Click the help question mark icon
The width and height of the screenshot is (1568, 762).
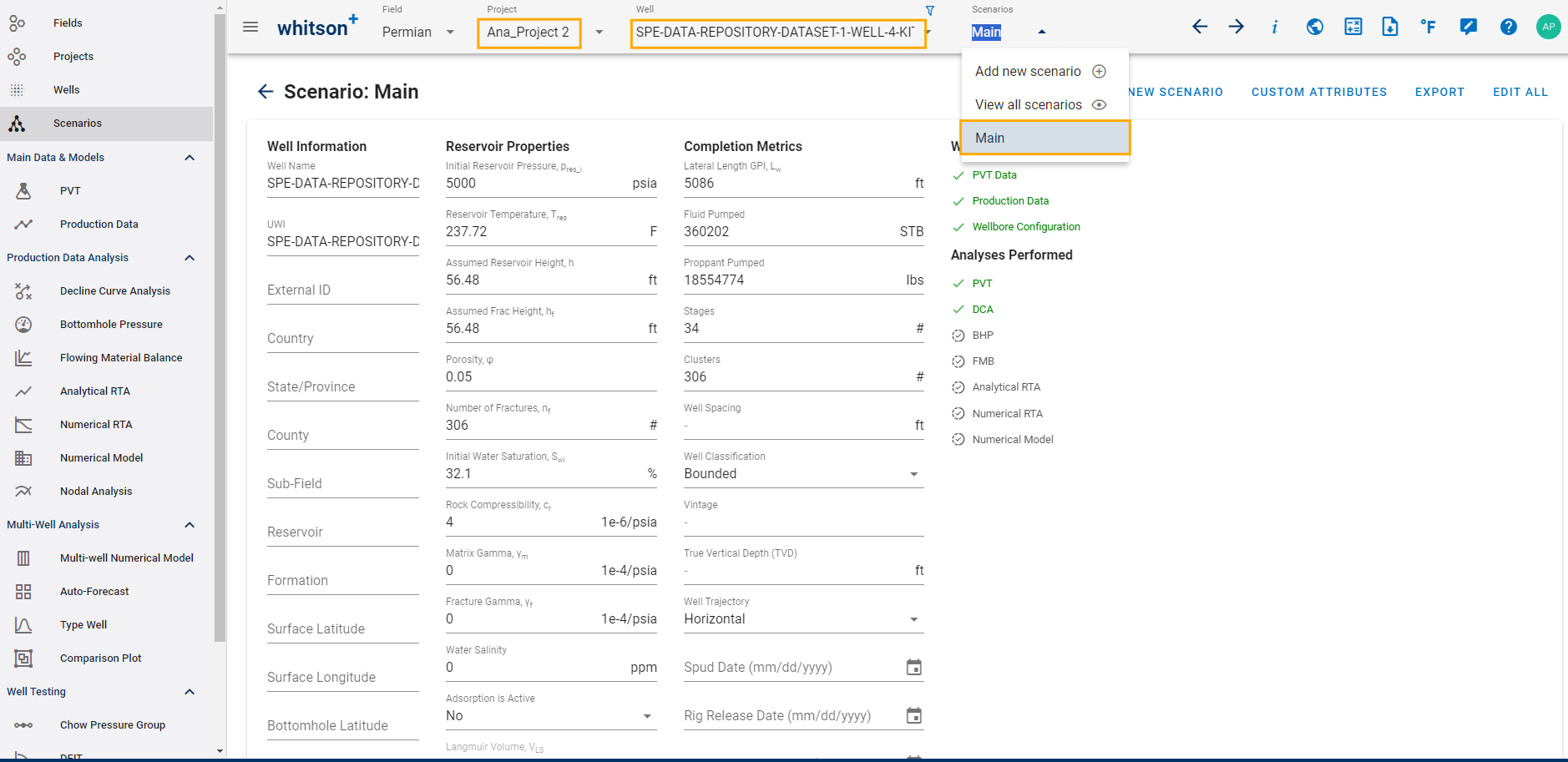pyautogui.click(x=1508, y=27)
